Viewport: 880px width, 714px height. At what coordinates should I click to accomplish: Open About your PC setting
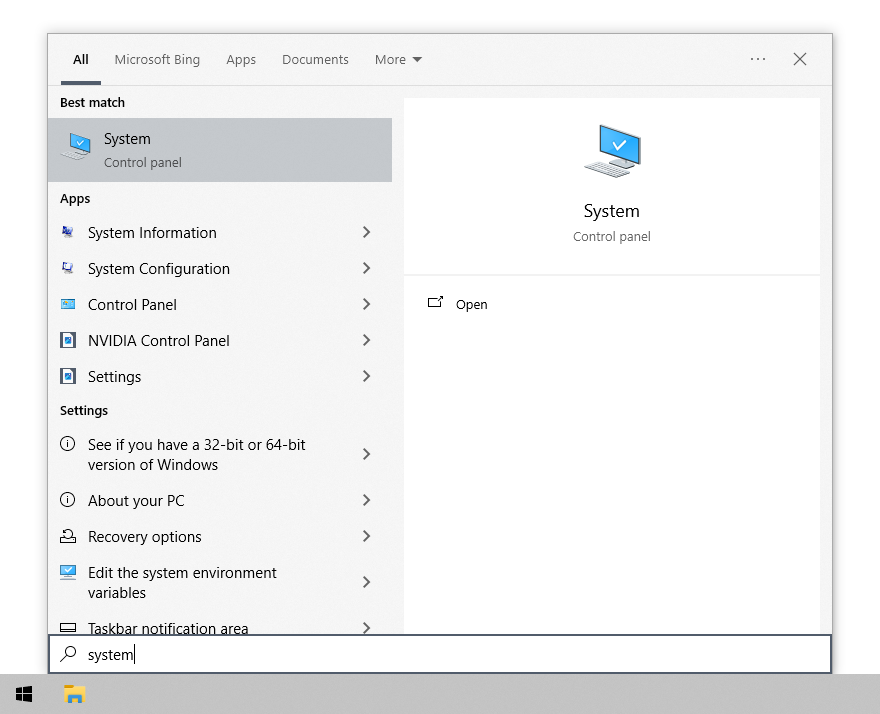pyautogui.click(x=136, y=500)
